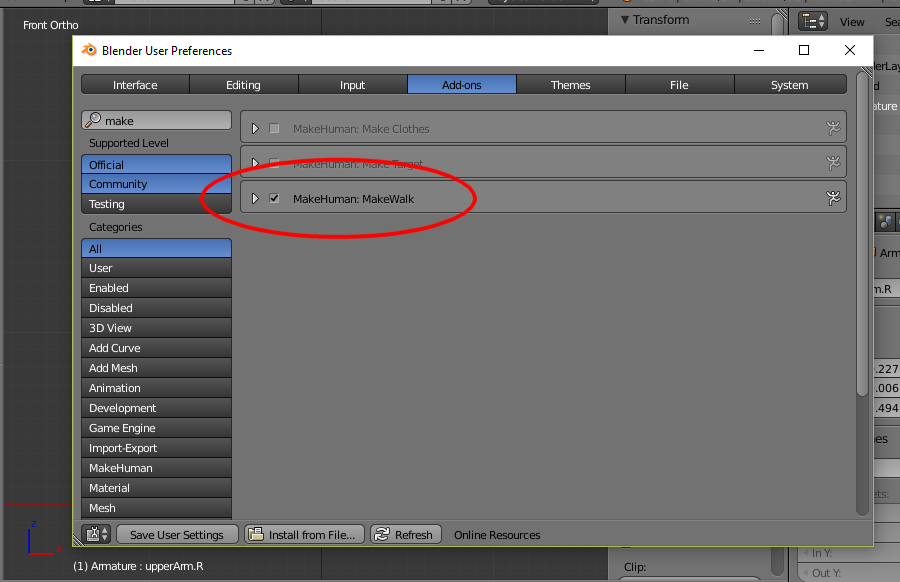The height and width of the screenshot is (582, 900).
Task: Filter by the Game Engine category
Action: (156, 428)
